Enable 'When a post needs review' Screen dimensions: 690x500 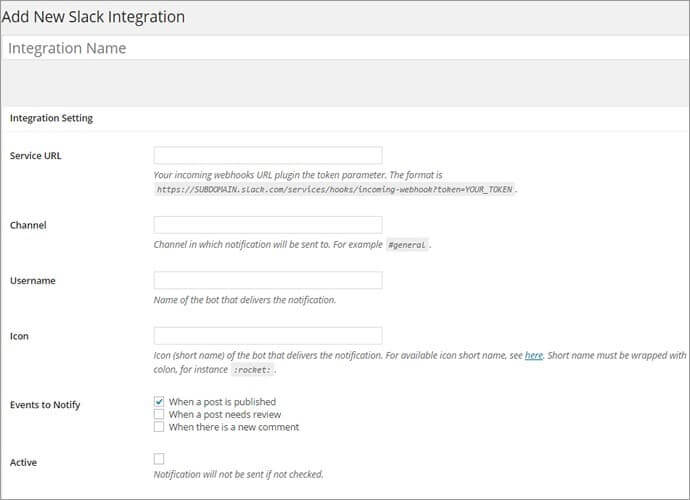[x=159, y=414]
